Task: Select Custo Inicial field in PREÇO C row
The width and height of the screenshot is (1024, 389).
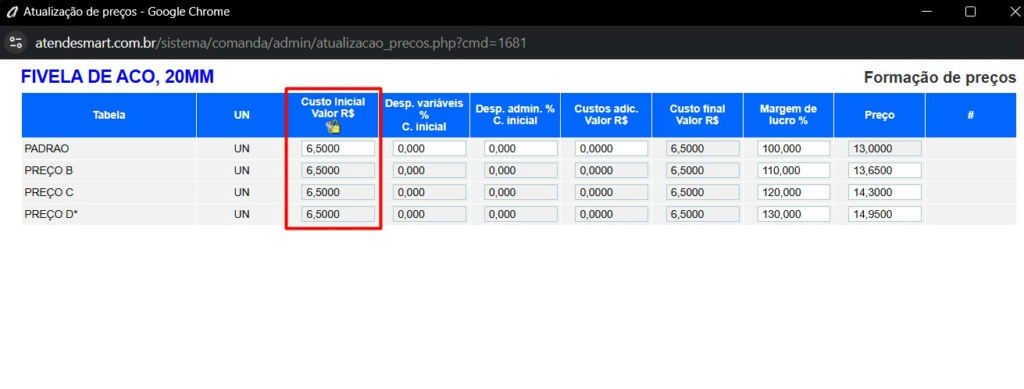Action: [338, 192]
